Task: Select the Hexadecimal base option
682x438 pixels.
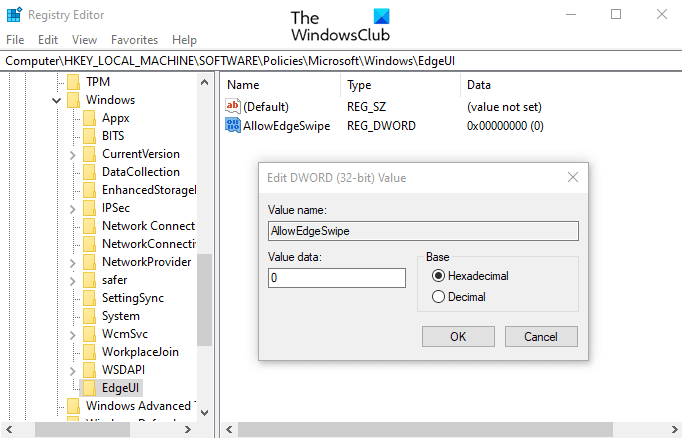Action: (x=470, y=276)
